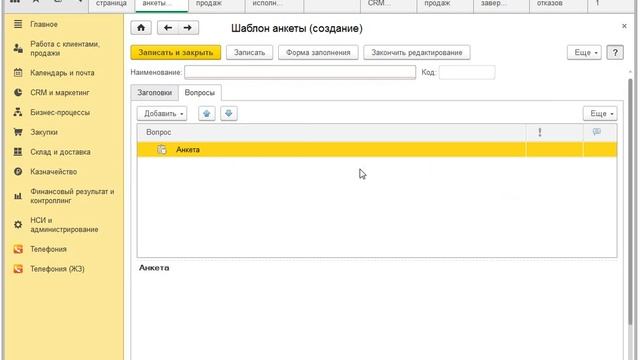The width and height of the screenshot is (640, 360).
Task: Click the bold Анкета label below table
Action: 154,268
